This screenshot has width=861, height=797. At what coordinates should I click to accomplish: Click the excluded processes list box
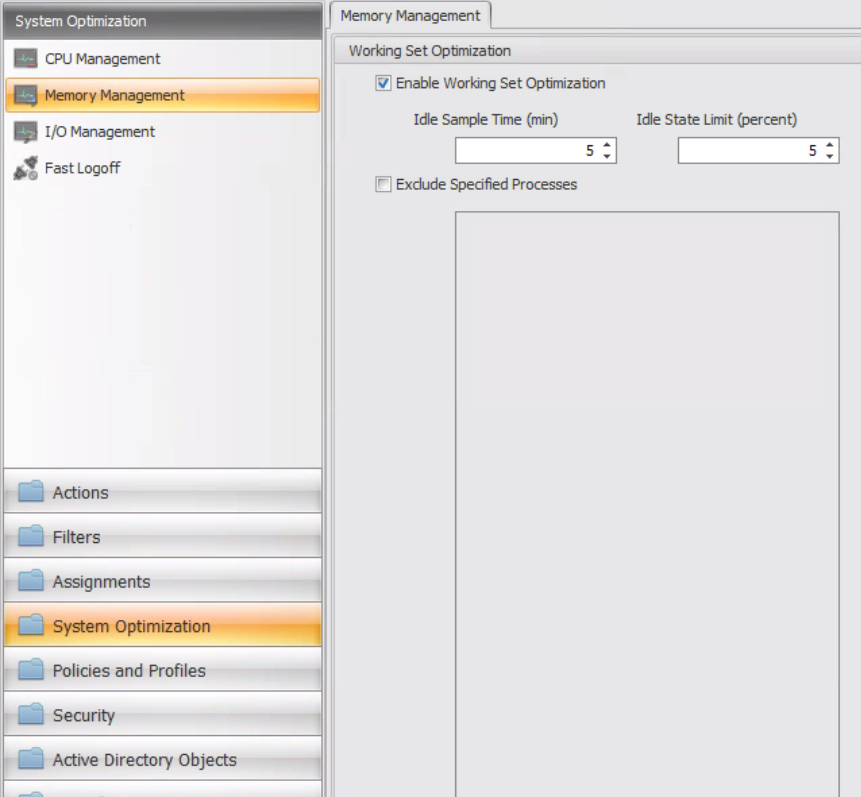pos(647,504)
